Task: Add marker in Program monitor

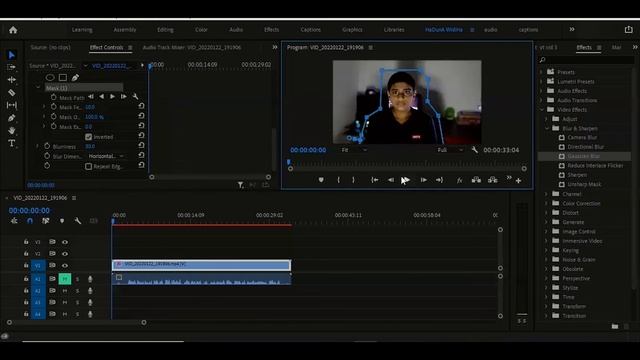Action: (x=321, y=180)
